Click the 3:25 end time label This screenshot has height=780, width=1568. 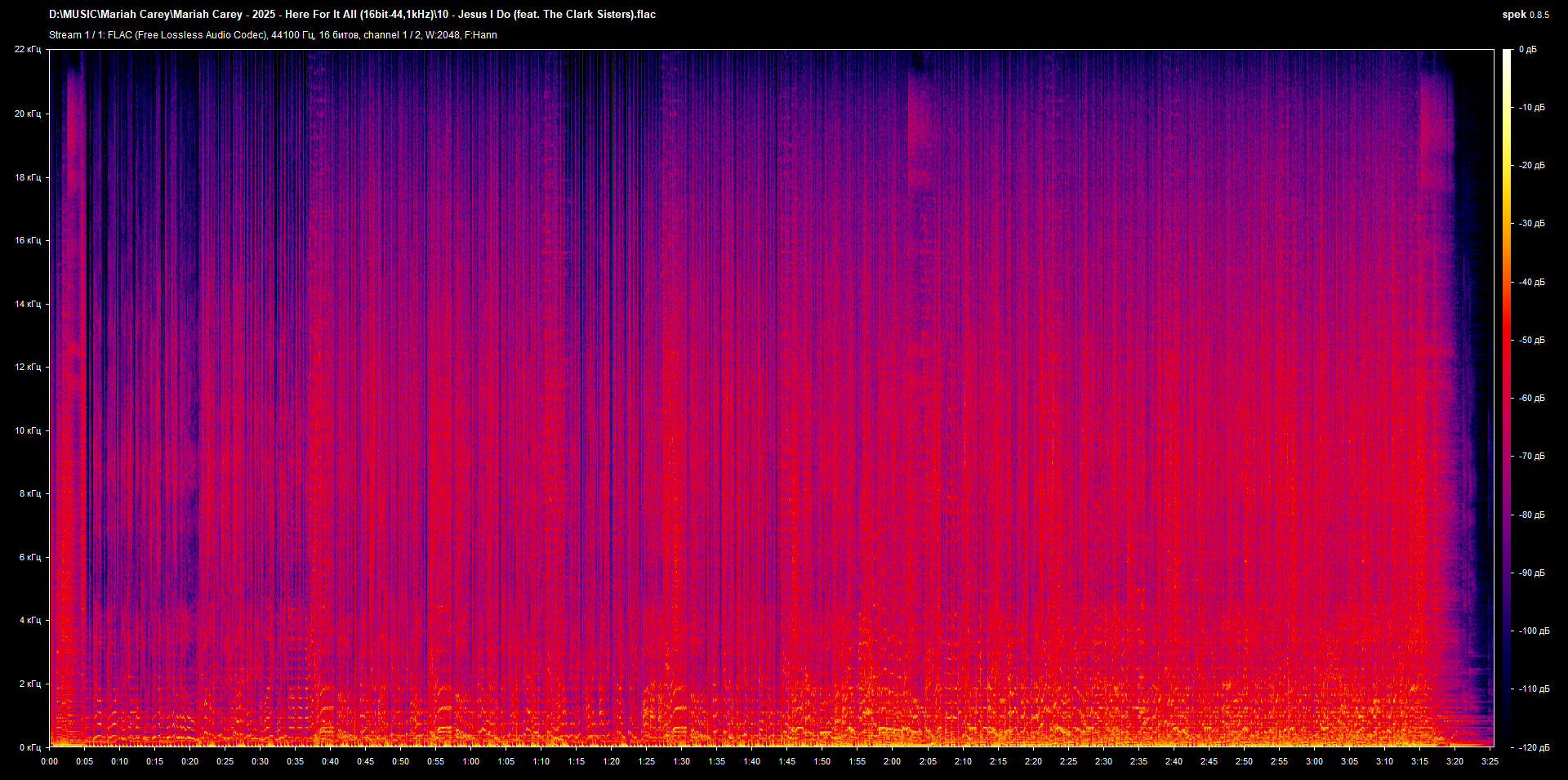pyautogui.click(x=1490, y=761)
